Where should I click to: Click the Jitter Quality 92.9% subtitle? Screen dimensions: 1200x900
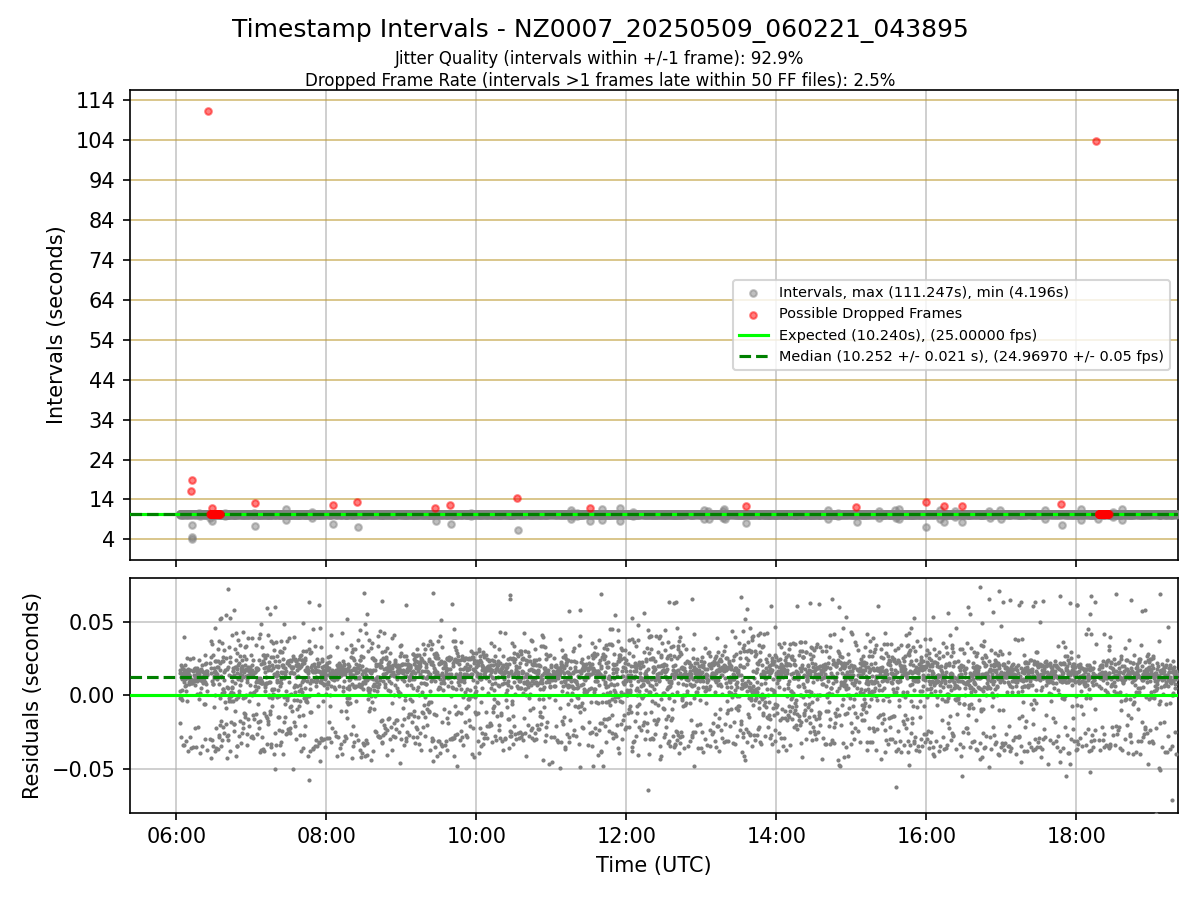(x=599, y=58)
